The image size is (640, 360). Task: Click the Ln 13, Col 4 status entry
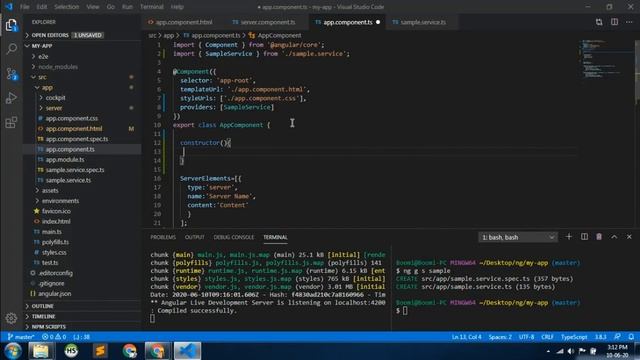[467, 337]
